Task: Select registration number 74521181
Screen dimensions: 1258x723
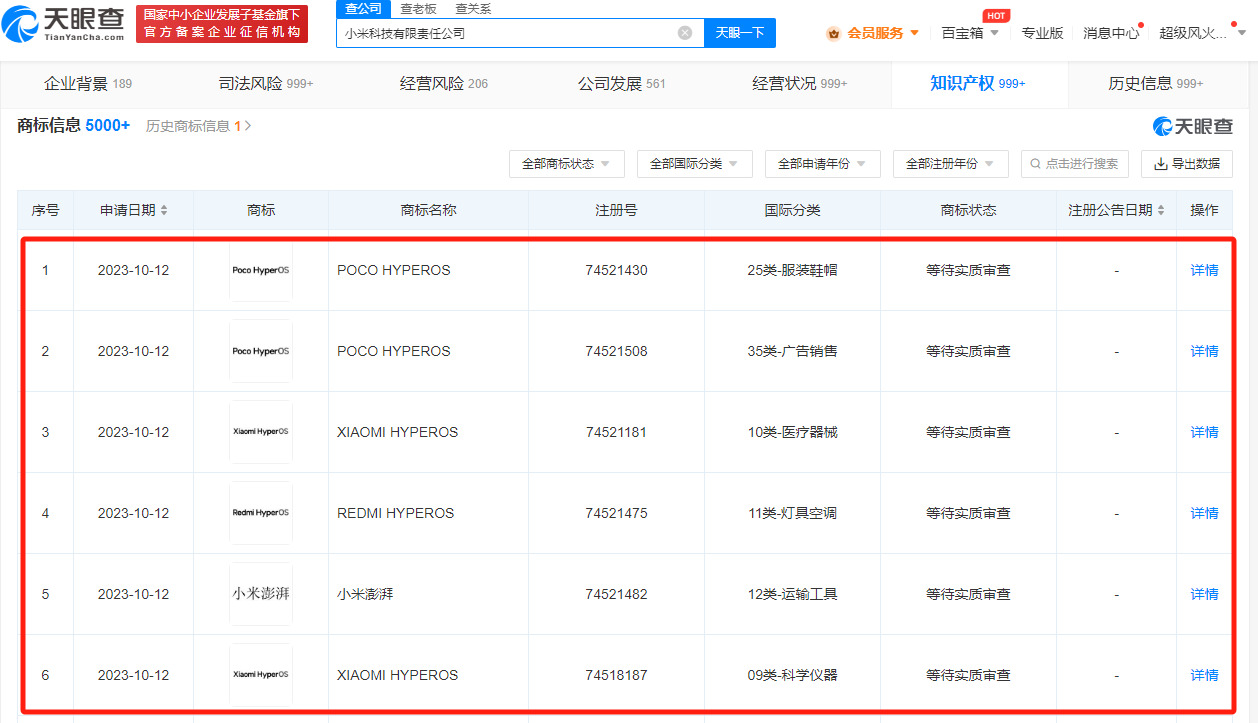Action: [616, 432]
